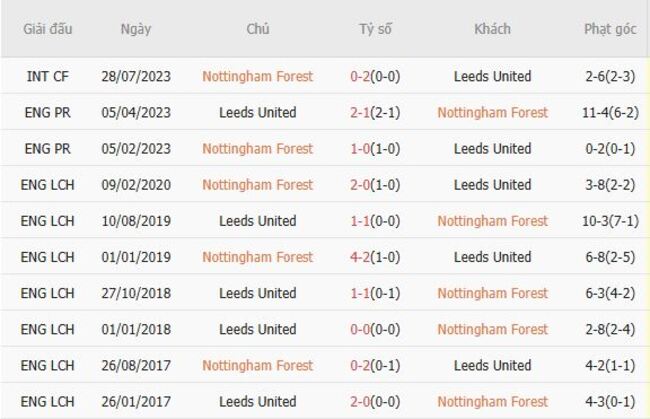Select the "Ngày" column header
The width and height of the screenshot is (650, 419).
tap(135, 29)
